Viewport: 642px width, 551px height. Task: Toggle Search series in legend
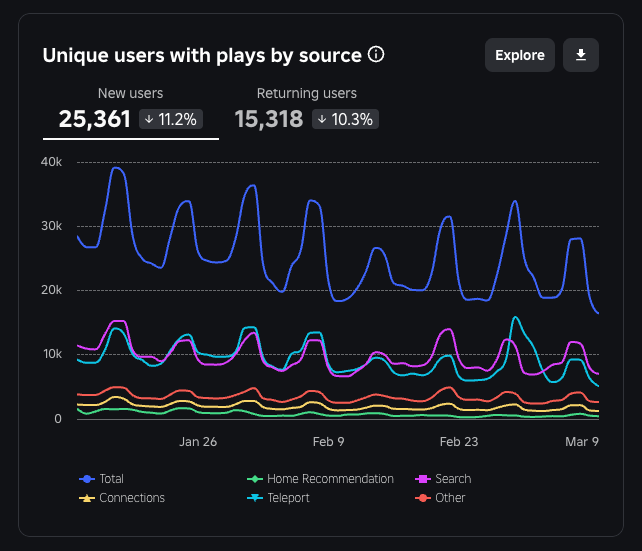443,479
